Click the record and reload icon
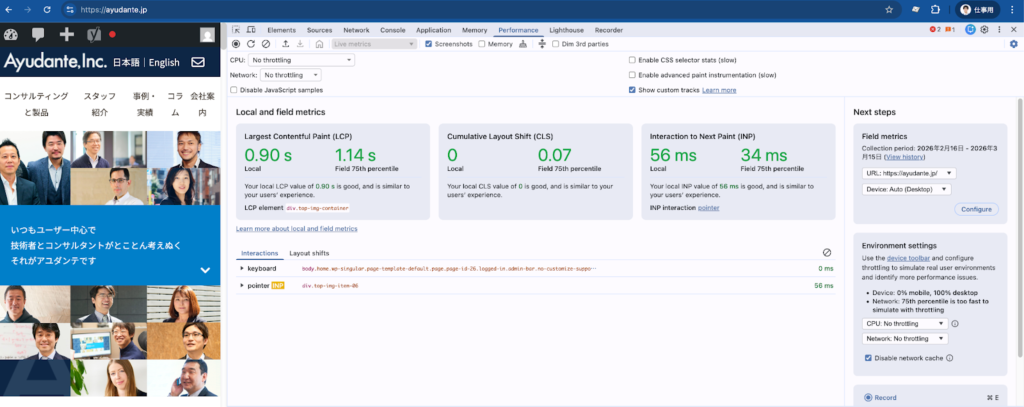Image resolution: width=1024 pixels, height=407 pixels. click(250, 44)
